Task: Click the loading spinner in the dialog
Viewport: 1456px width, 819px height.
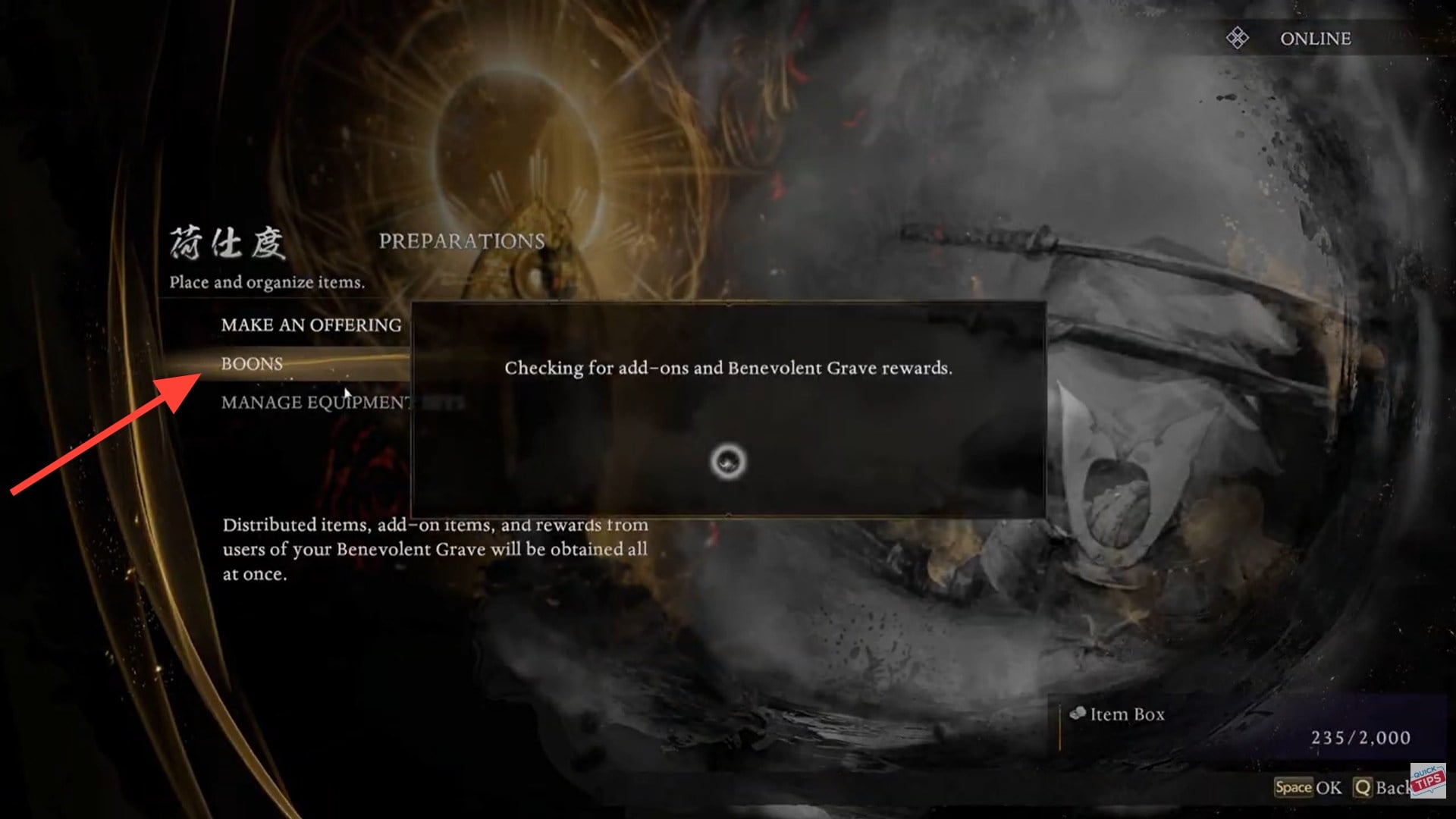Action: [x=727, y=460]
